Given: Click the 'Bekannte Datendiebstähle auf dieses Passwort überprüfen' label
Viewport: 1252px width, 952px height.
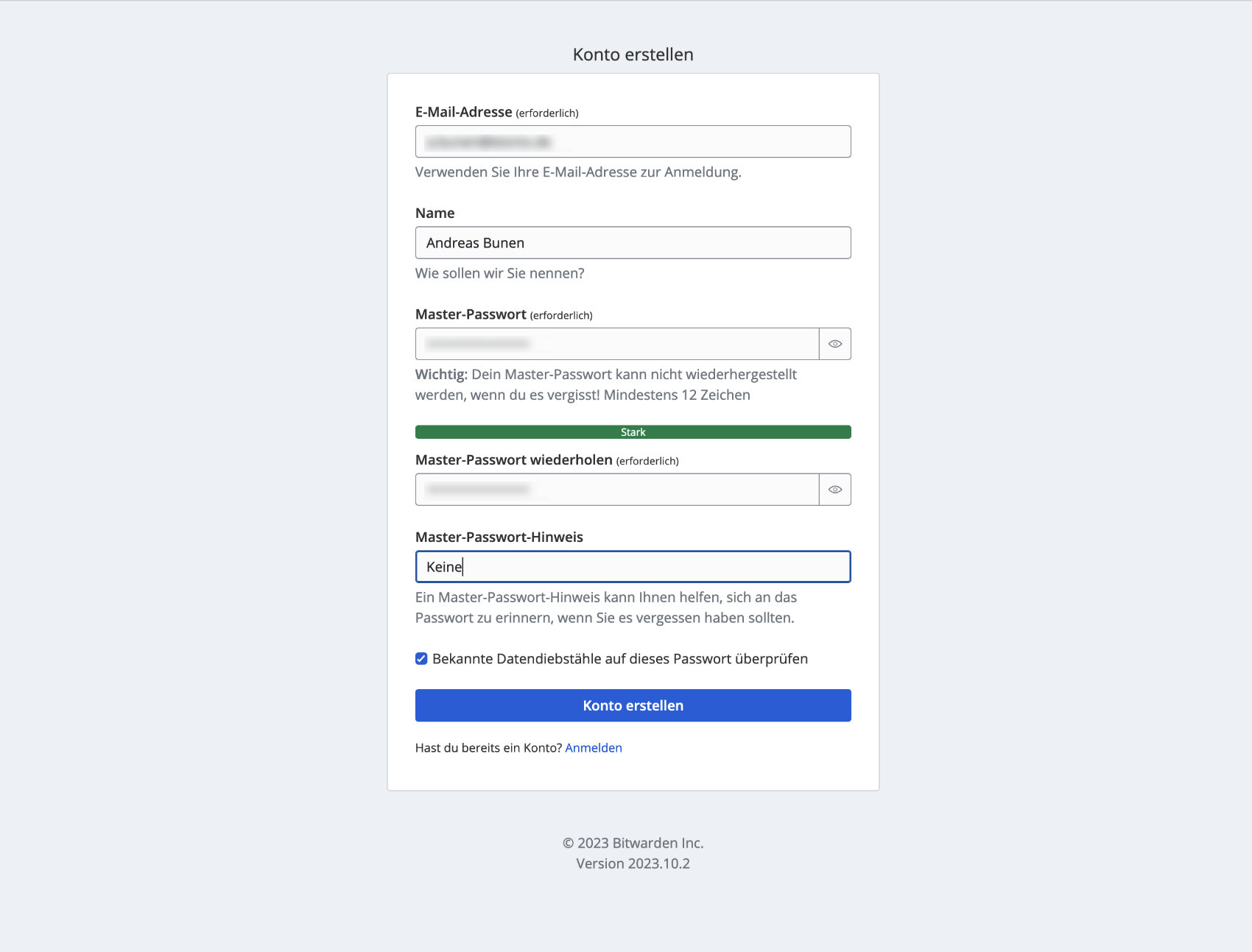Looking at the screenshot, I should (x=620, y=659).
